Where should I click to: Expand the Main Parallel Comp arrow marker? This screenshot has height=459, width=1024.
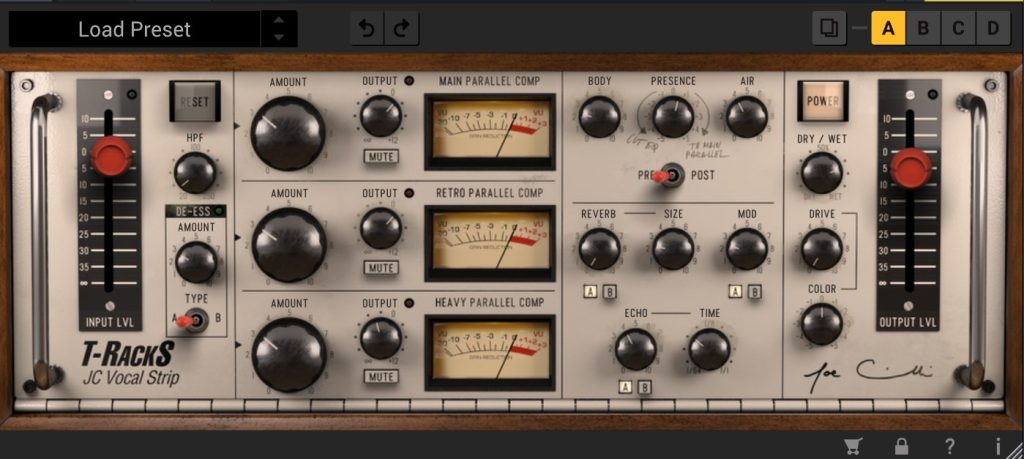point(238,127)
